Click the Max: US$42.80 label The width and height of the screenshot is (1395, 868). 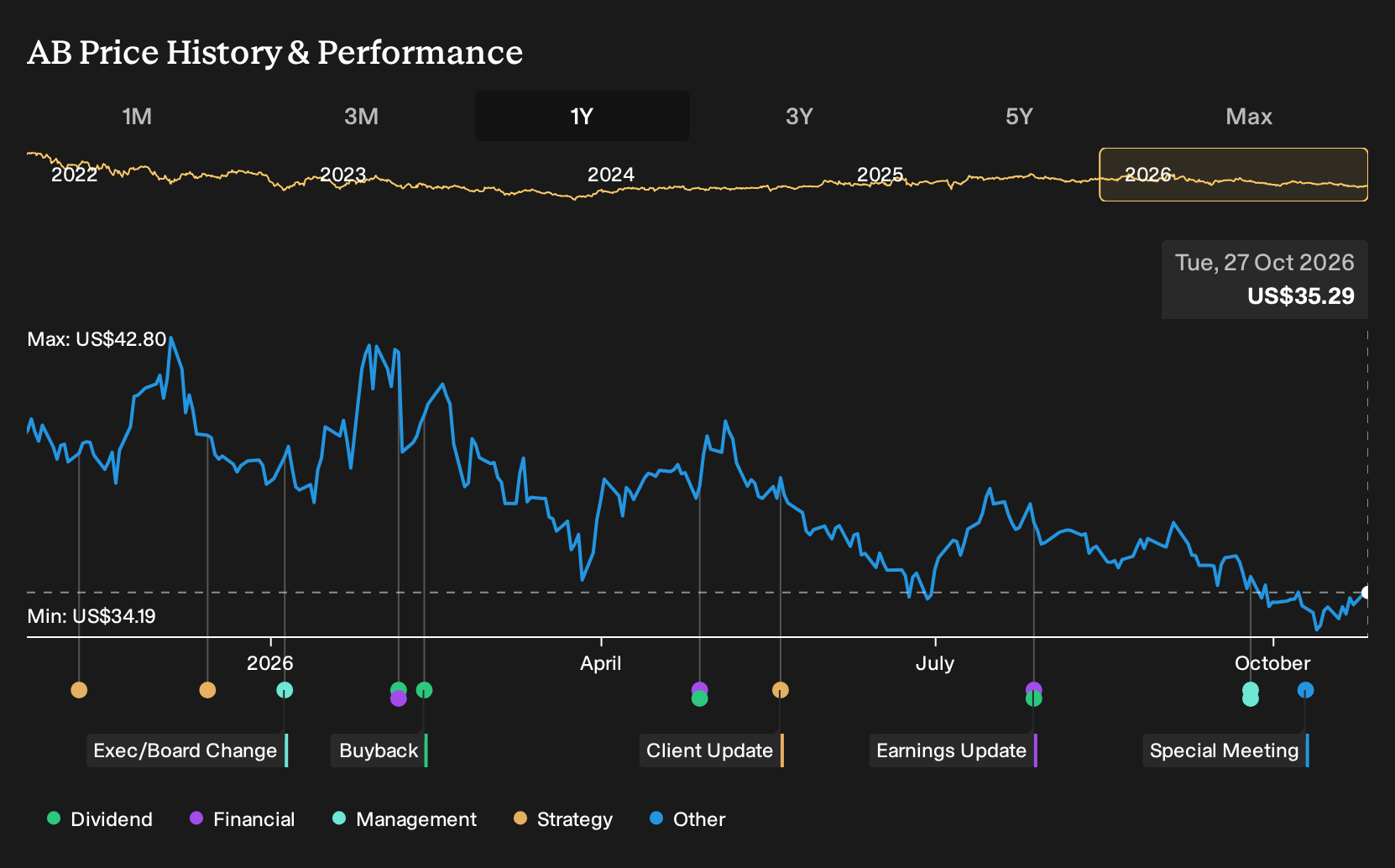pos(97,339)
